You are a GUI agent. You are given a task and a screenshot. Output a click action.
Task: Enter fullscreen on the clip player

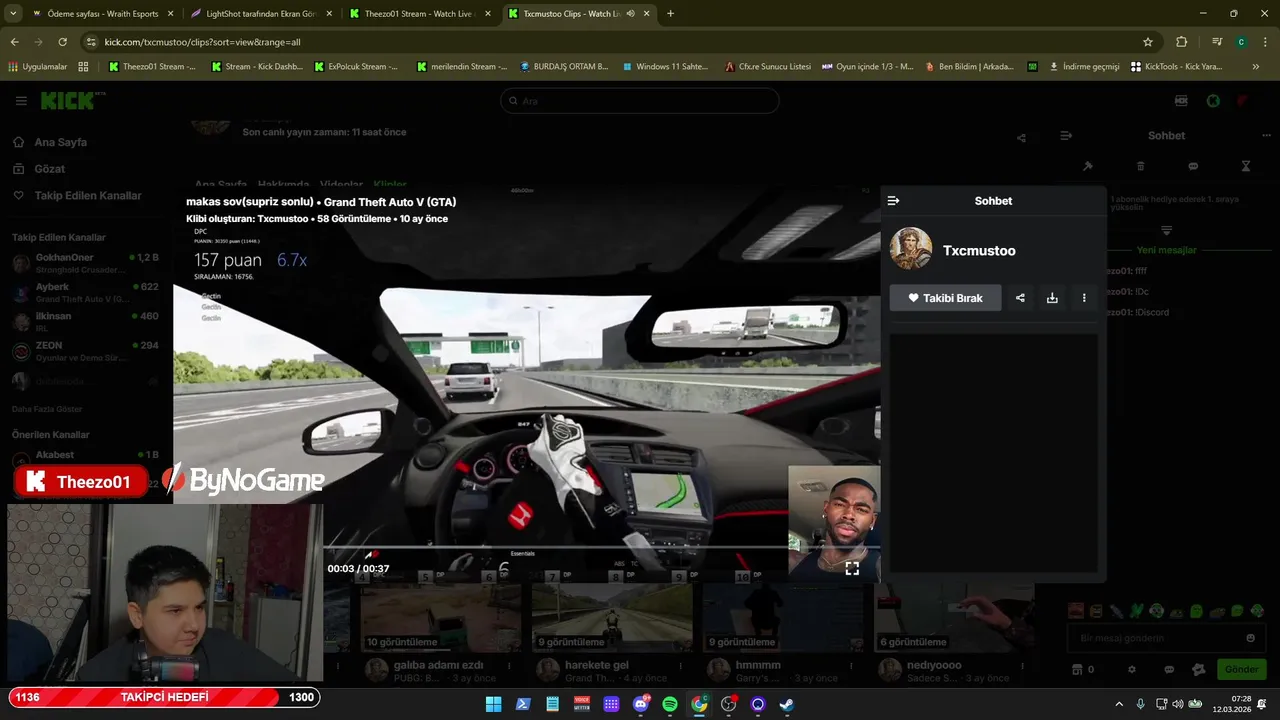click(852, 568)
